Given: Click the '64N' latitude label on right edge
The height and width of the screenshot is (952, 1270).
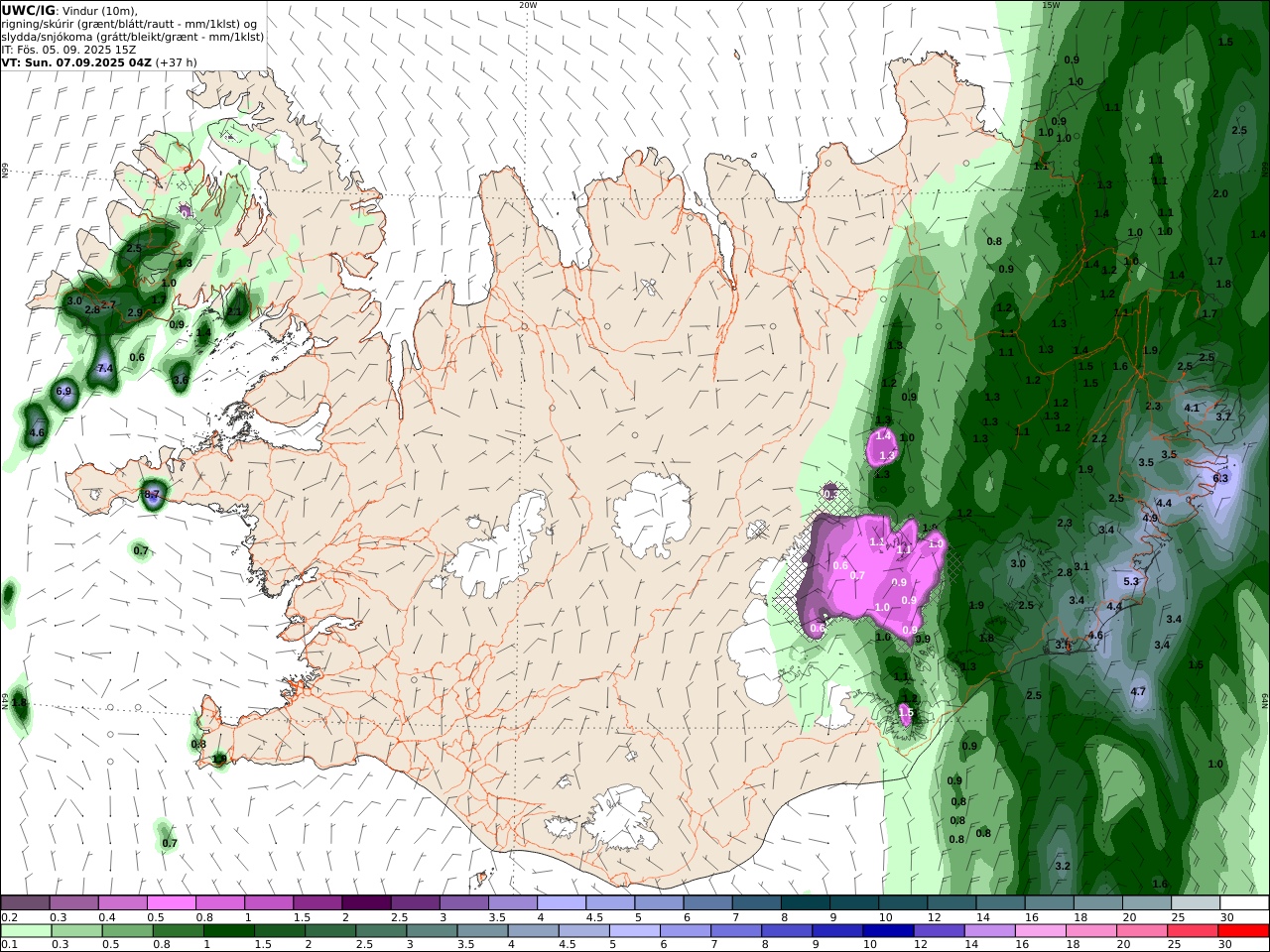Looking at the screenshot, I should 1265,700.
